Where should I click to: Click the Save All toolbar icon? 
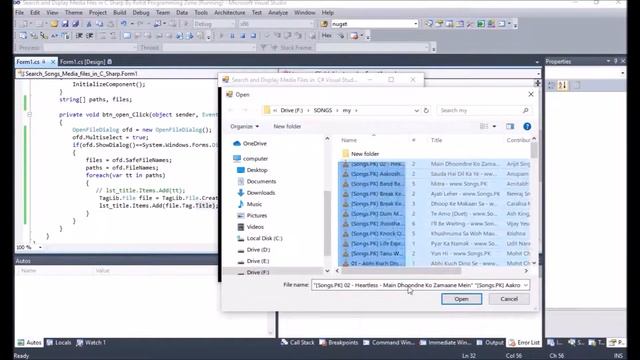(x=76, y=24)
